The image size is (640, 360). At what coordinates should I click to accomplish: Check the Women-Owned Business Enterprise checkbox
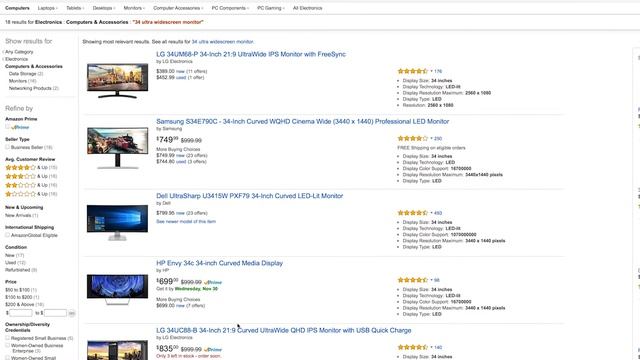coord(7,345)
